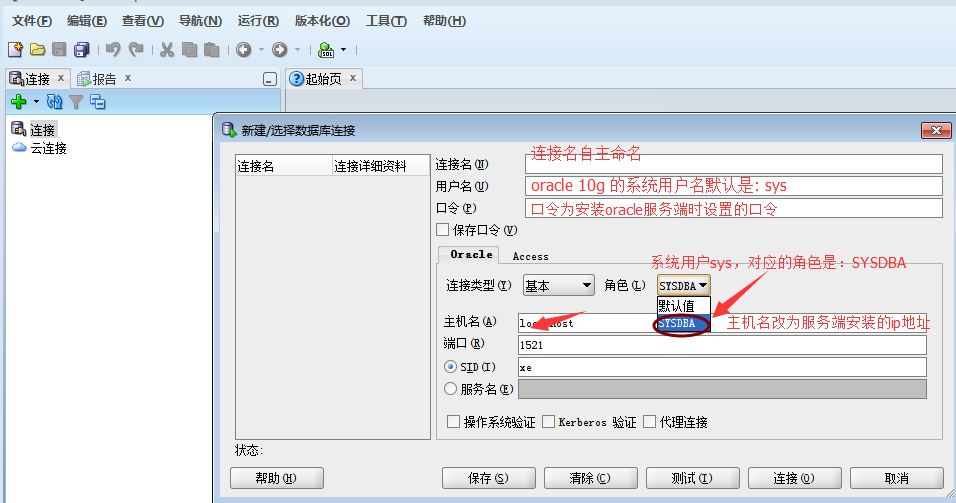
Task: Click the Forward navigation arrow icon
Action: point(279,49)
